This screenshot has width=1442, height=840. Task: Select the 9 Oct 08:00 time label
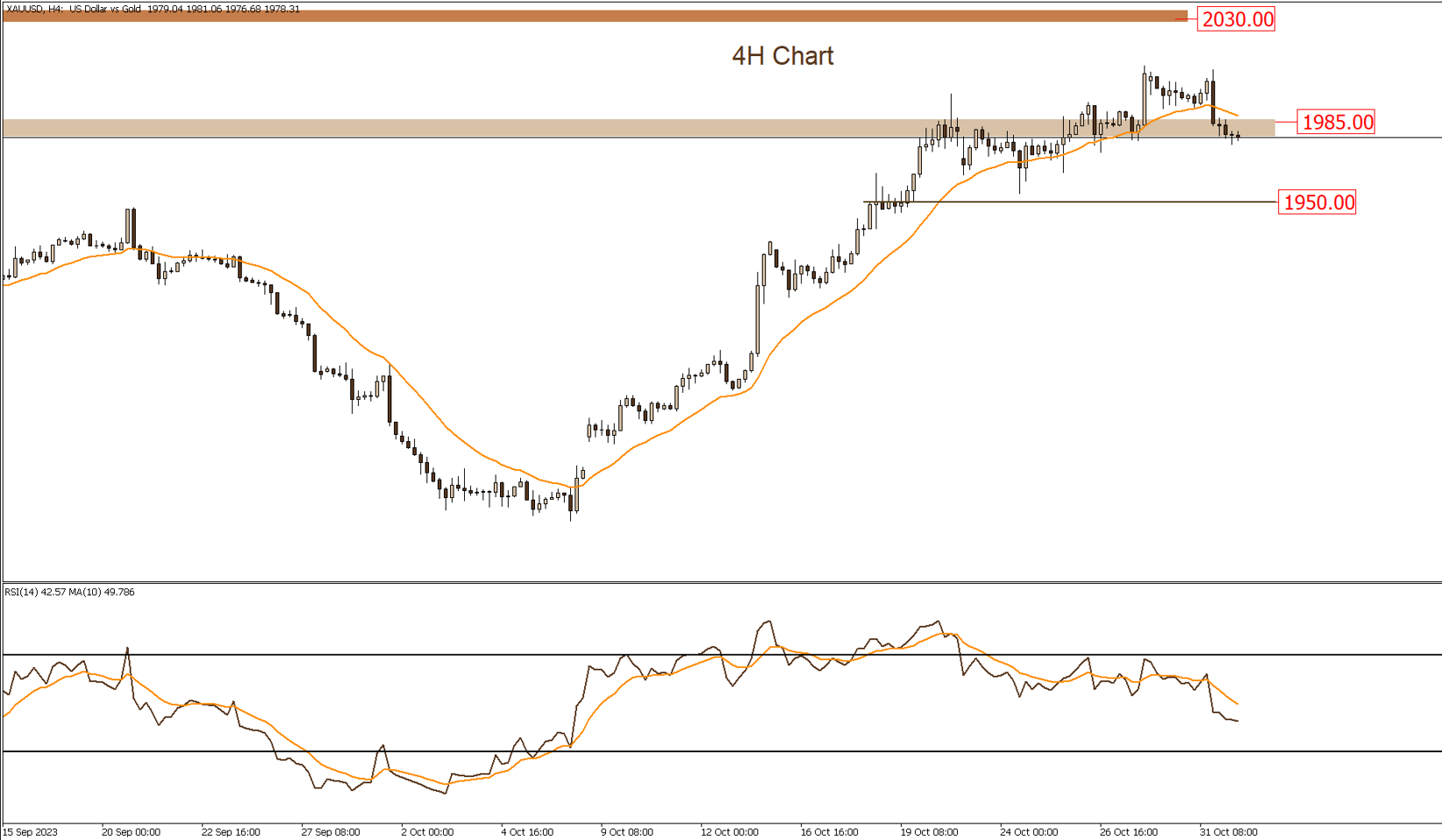(x=626, y=831)
